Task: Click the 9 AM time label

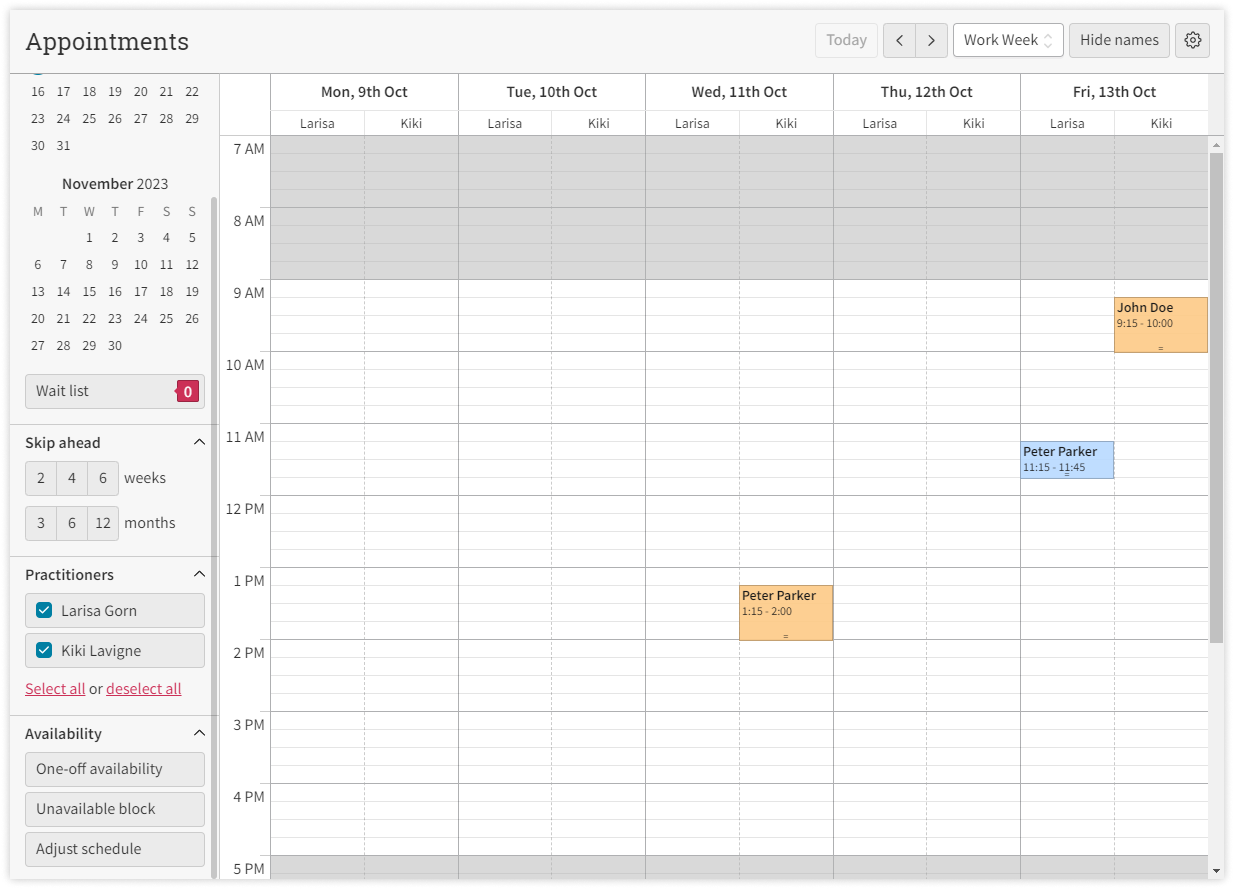Action: 248,293
